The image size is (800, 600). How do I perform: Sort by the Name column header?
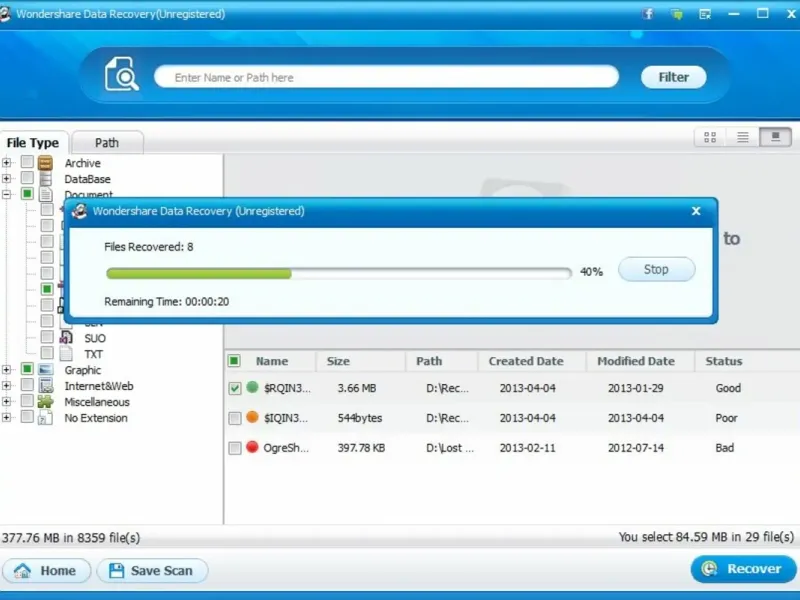[x=271, y=361]
